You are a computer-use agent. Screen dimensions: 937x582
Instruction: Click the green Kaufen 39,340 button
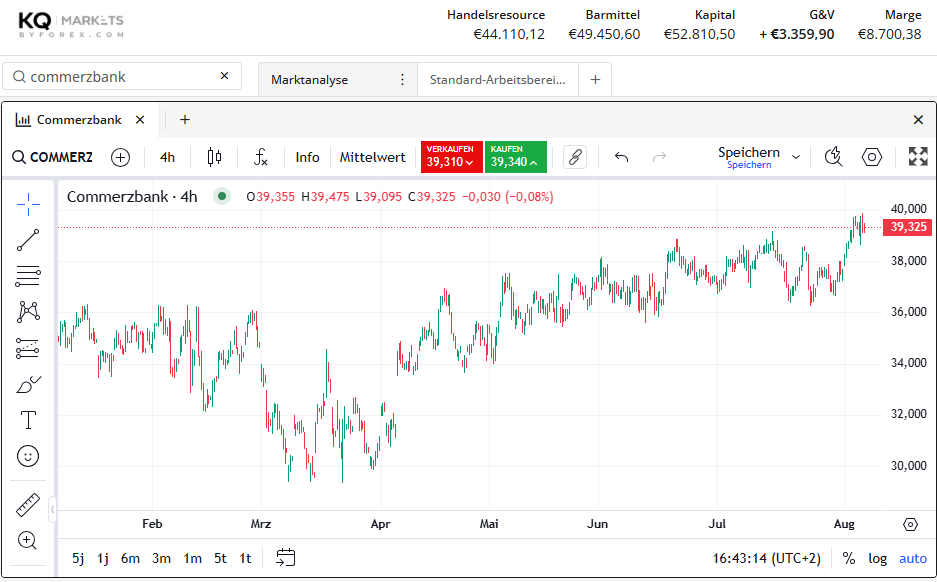pos(515,157)
